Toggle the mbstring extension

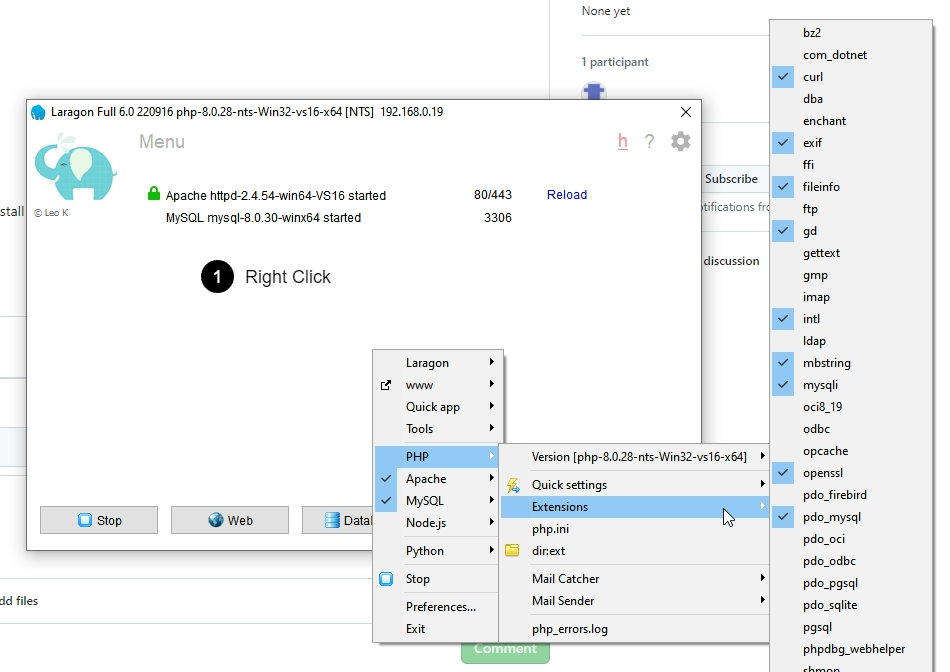click(x=851, y=363)
